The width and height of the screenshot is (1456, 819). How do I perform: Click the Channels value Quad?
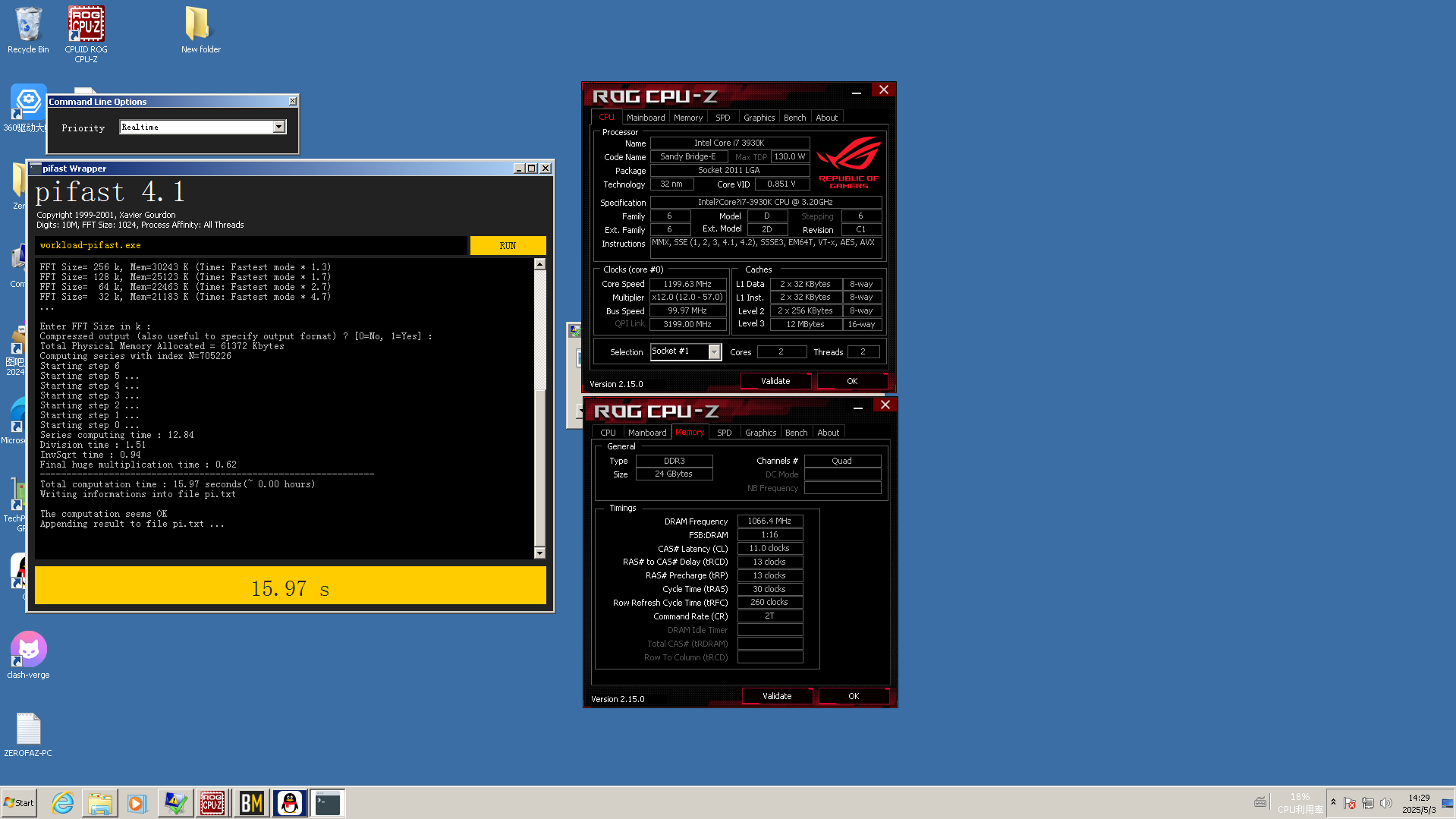point(842,461)
